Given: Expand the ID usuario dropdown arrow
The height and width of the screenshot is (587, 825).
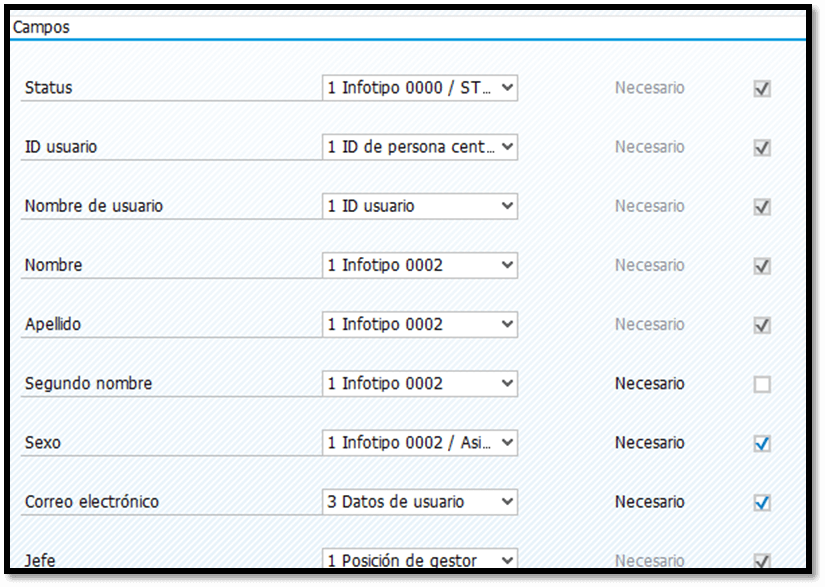Looking at the screenshot, I should [507, 147].
